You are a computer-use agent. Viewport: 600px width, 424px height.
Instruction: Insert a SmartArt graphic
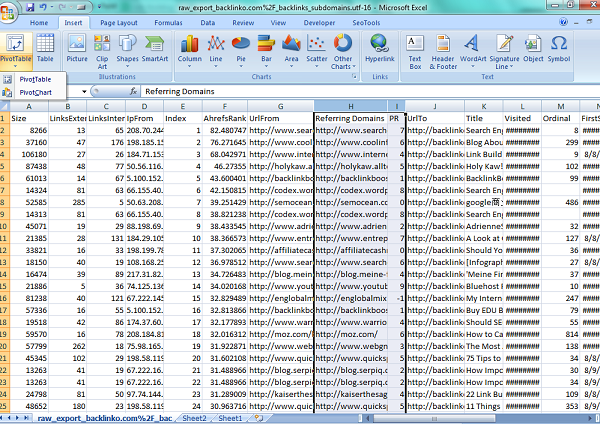155,50
